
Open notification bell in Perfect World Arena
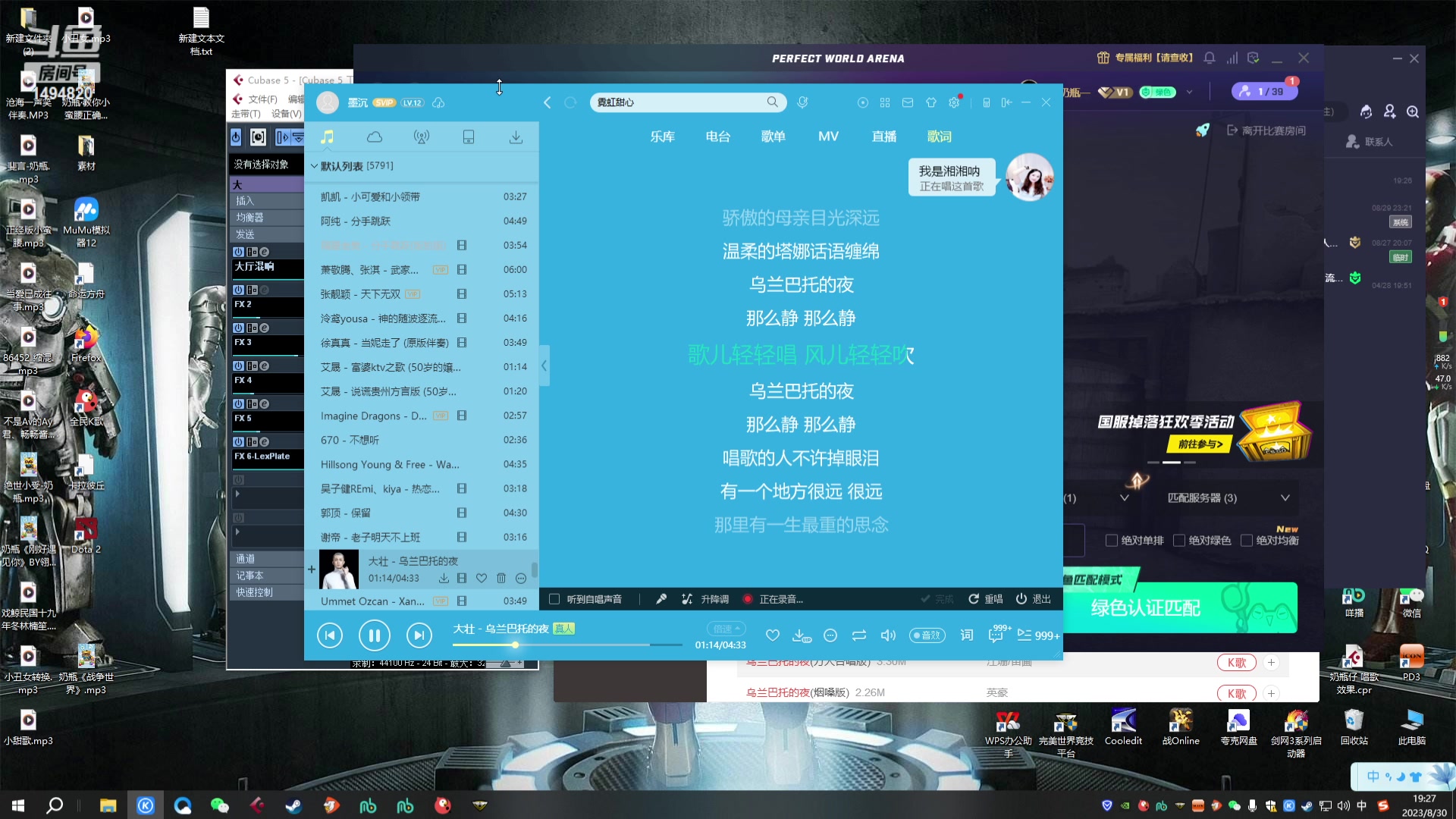(x=1210, y=58)
